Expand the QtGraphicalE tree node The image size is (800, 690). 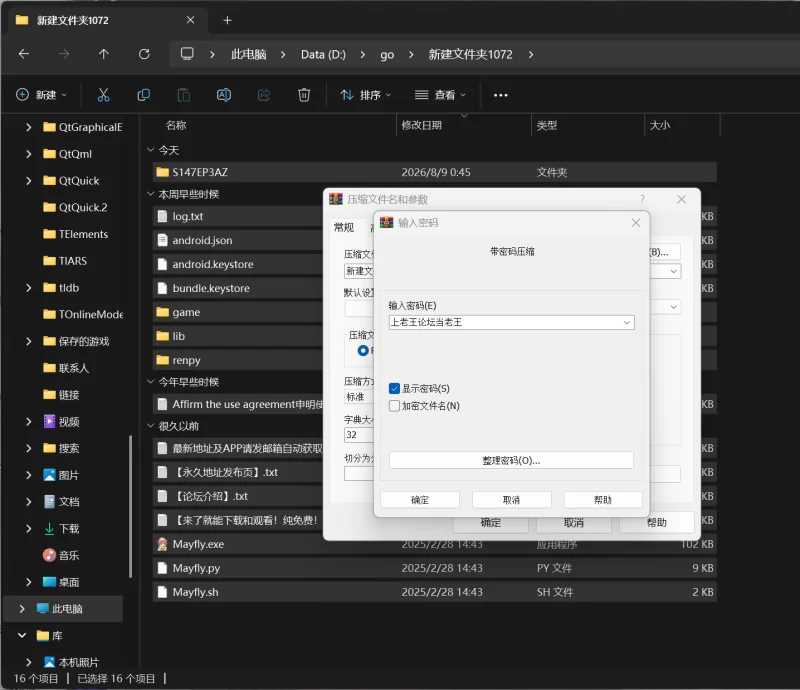click(x=29, y=127)
